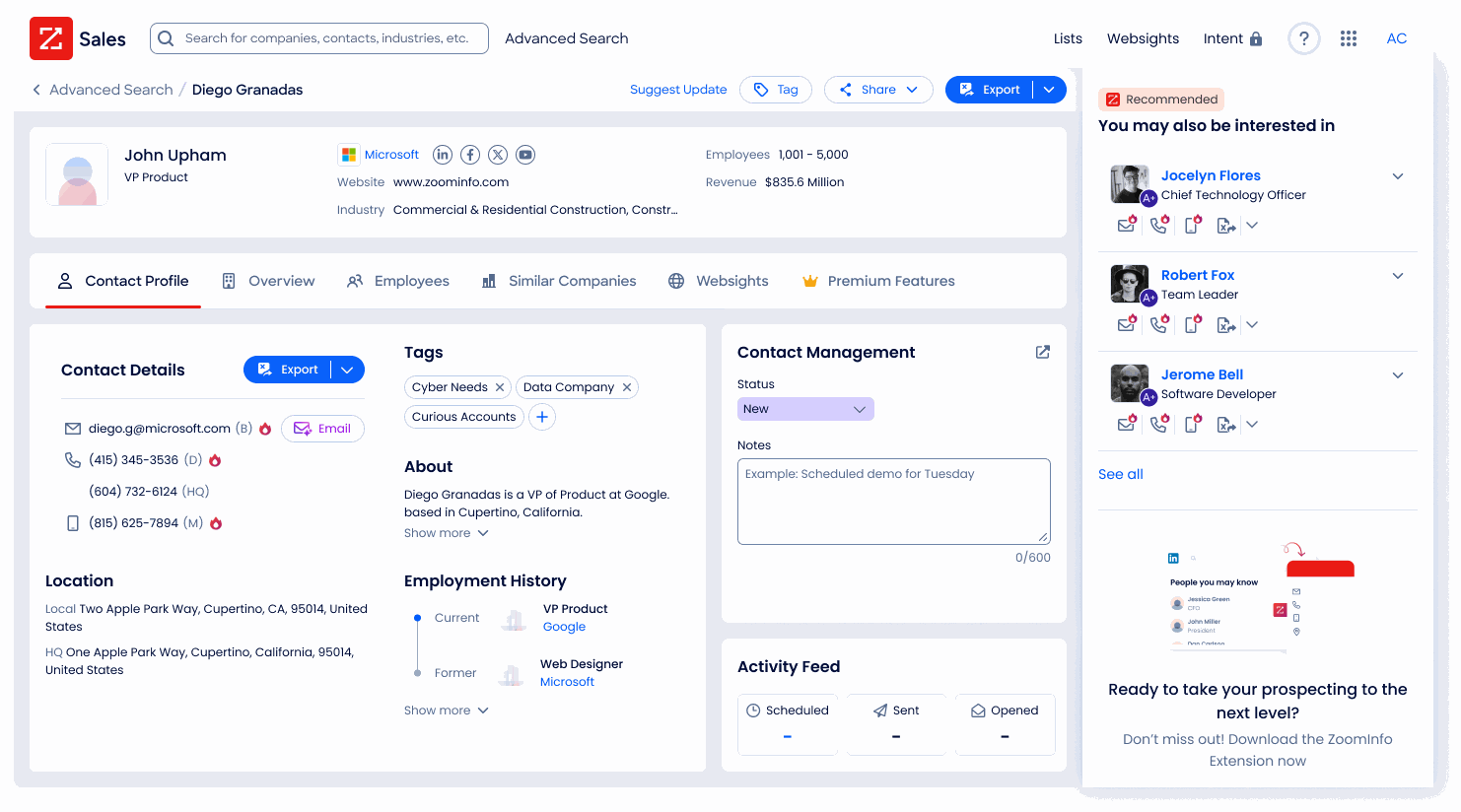Viewport: 1461px width, 812px height.
Task: Select the Scheduled activity feed box
Action: (788, 724)
